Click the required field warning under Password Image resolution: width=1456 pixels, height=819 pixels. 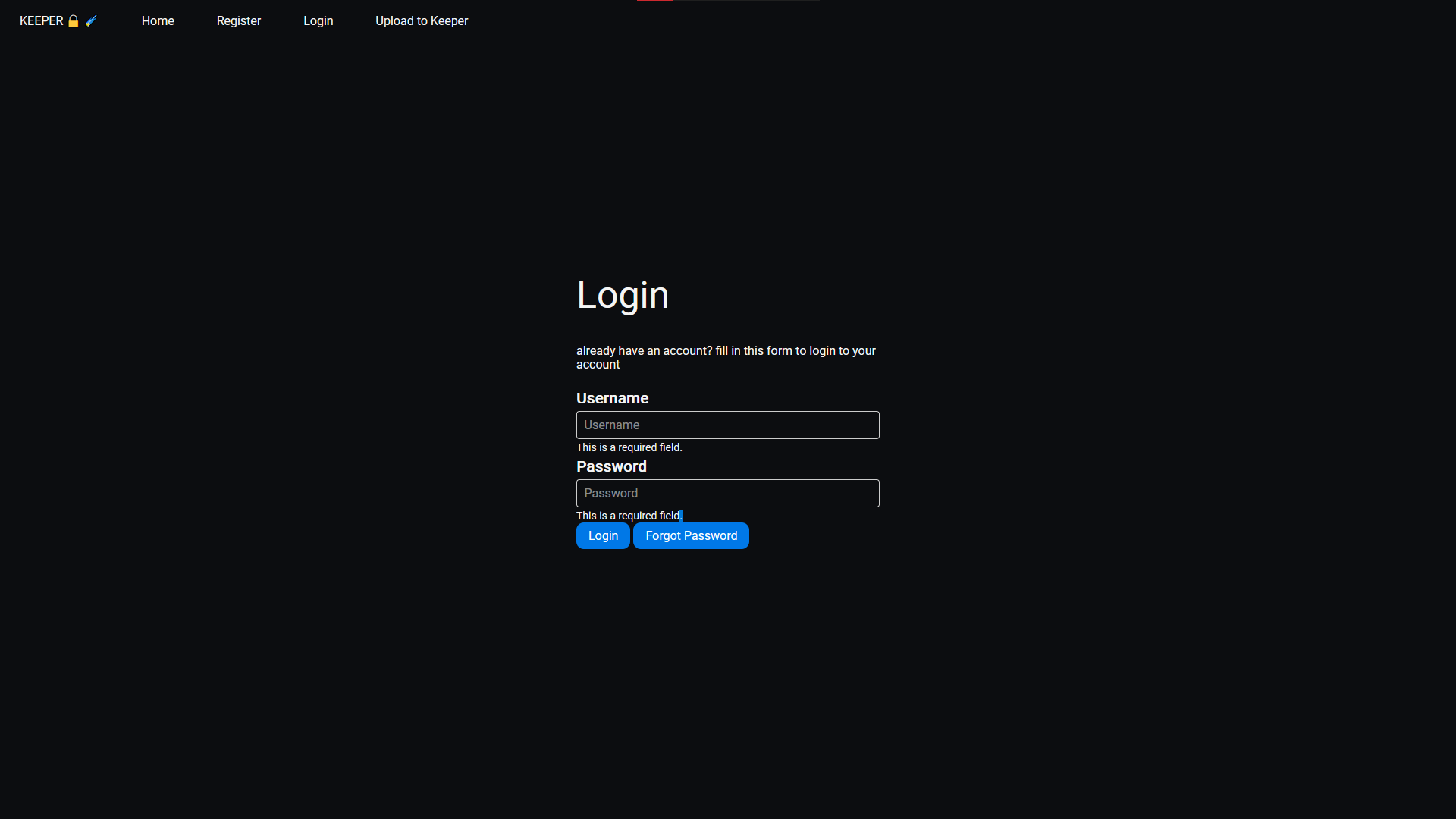pos(629,516)
